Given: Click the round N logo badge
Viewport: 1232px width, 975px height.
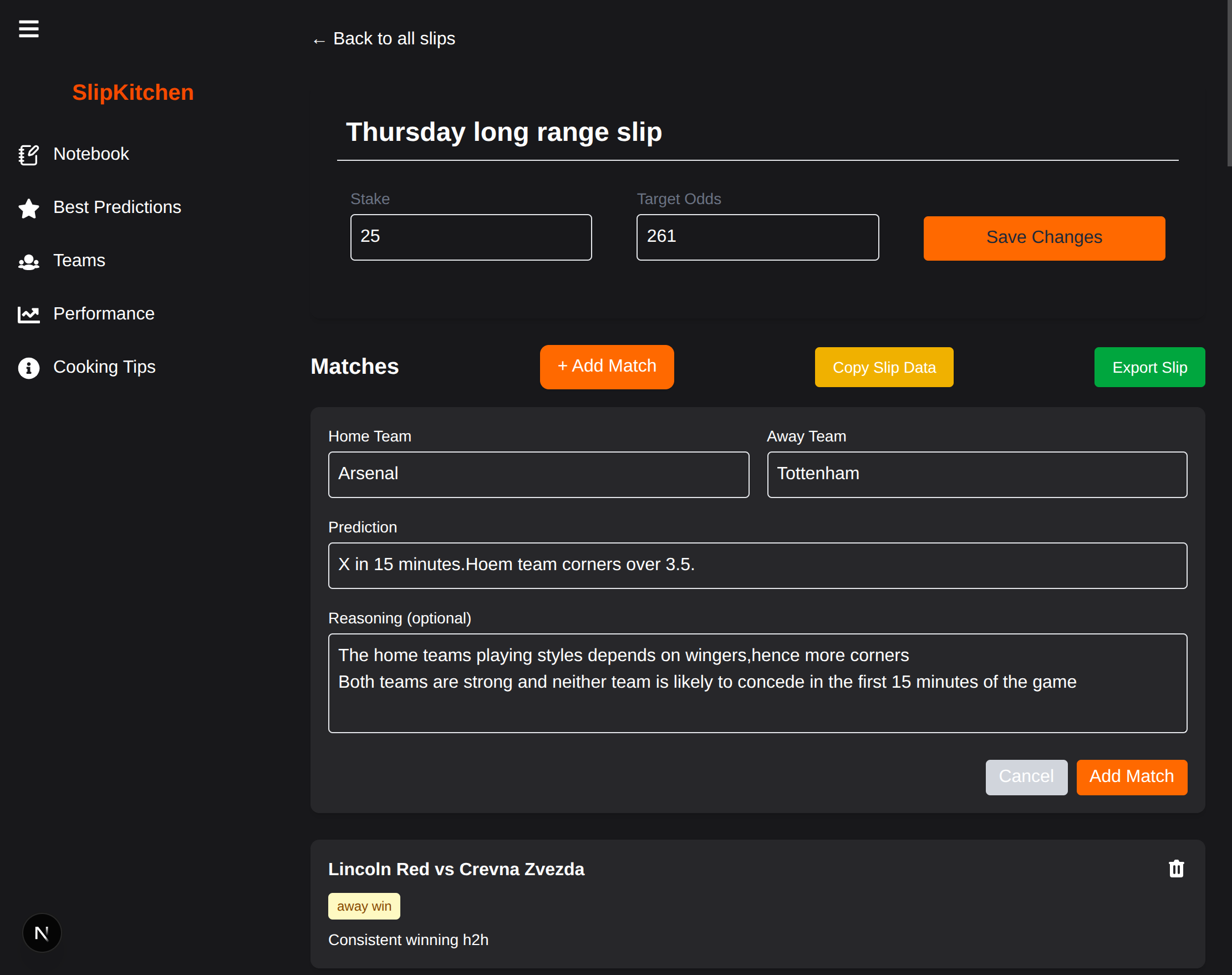Looking at the screenshot, I should click(42, 933).
